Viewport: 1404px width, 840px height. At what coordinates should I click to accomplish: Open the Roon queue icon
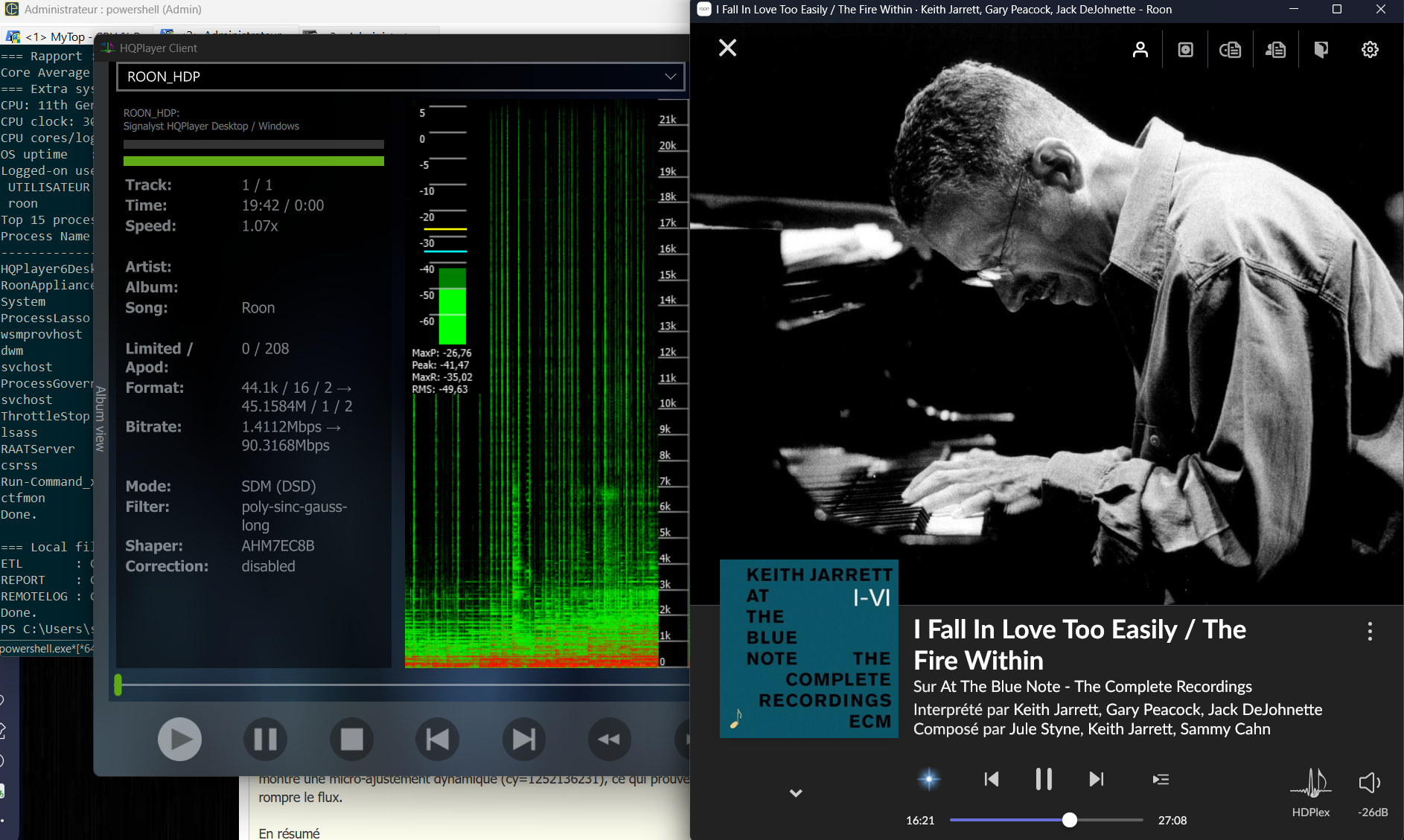point(1161,779)
